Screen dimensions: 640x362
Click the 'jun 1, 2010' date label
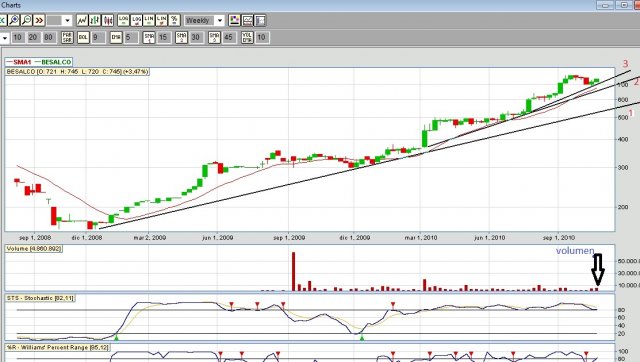coord(490,238)
